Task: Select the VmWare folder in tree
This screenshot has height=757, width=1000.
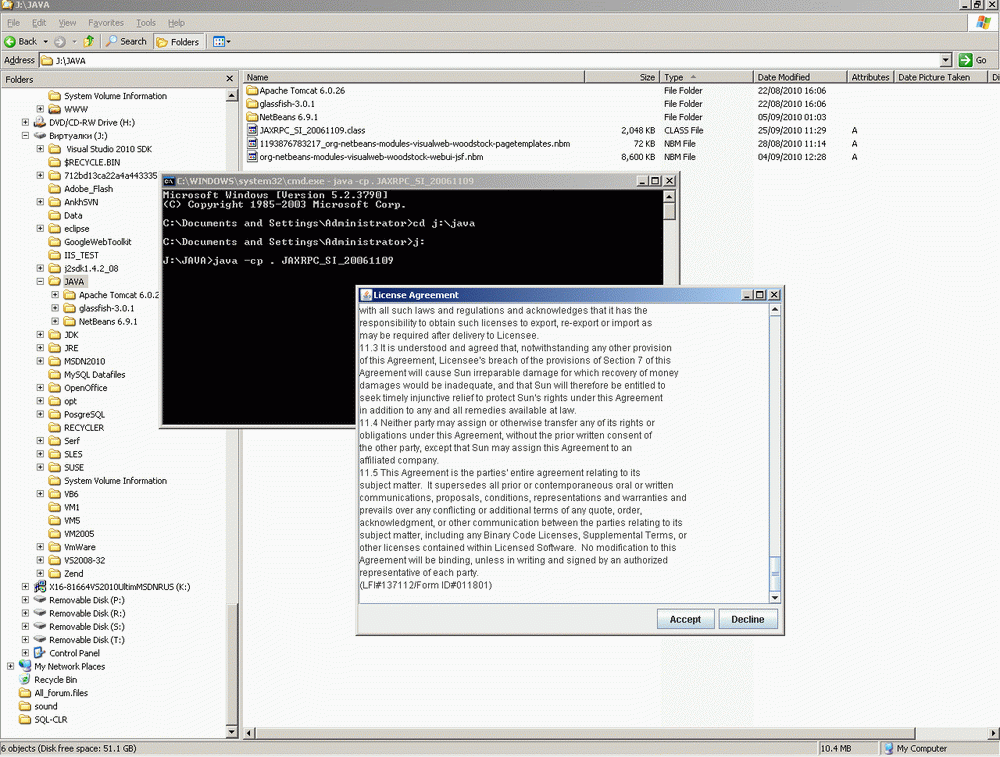Action: (80, 547)
